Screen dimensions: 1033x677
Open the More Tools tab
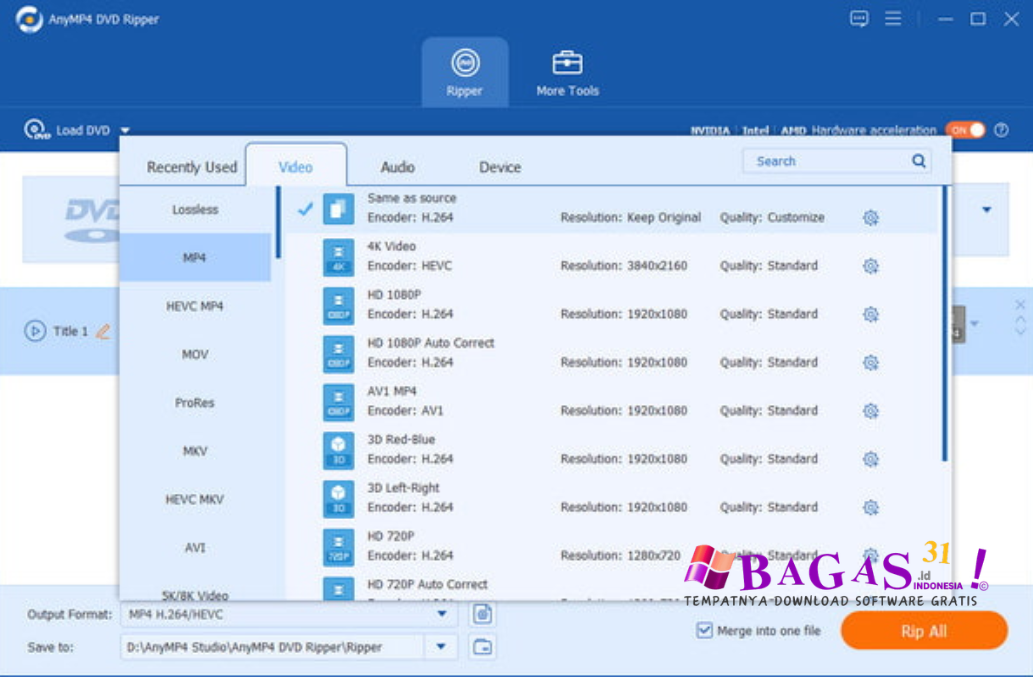tap(567, 74)
